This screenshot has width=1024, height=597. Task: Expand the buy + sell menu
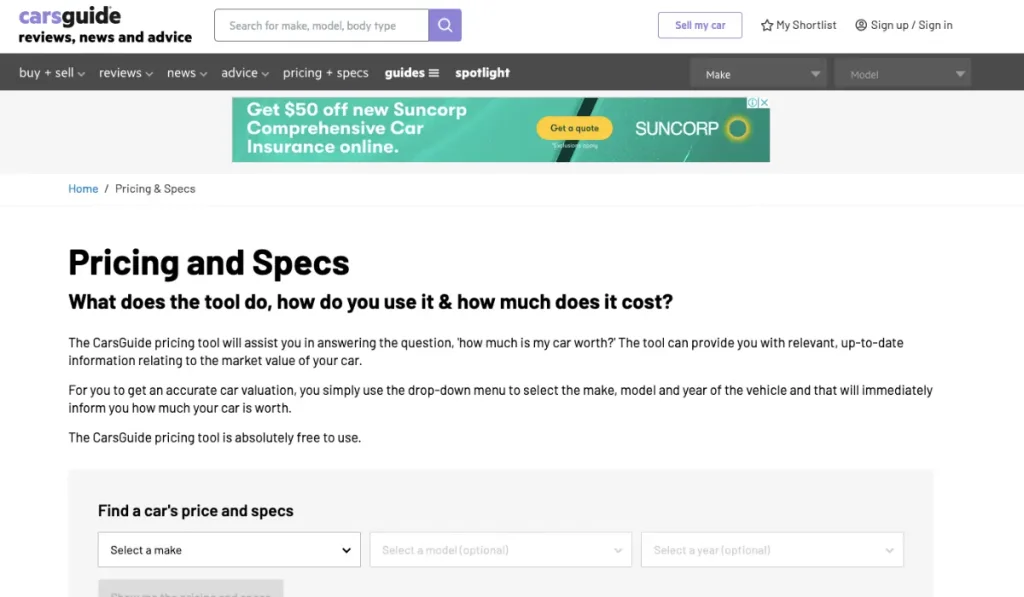point(52,73)
